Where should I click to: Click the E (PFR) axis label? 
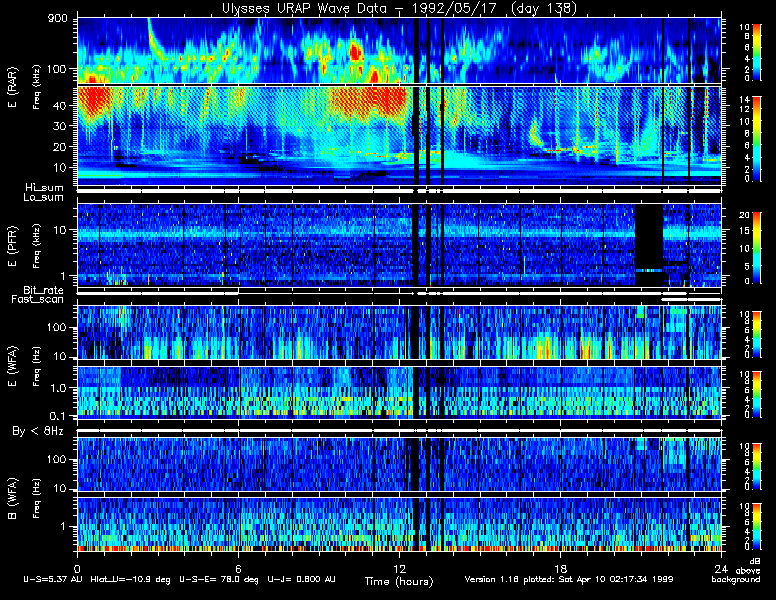[13, 246]
